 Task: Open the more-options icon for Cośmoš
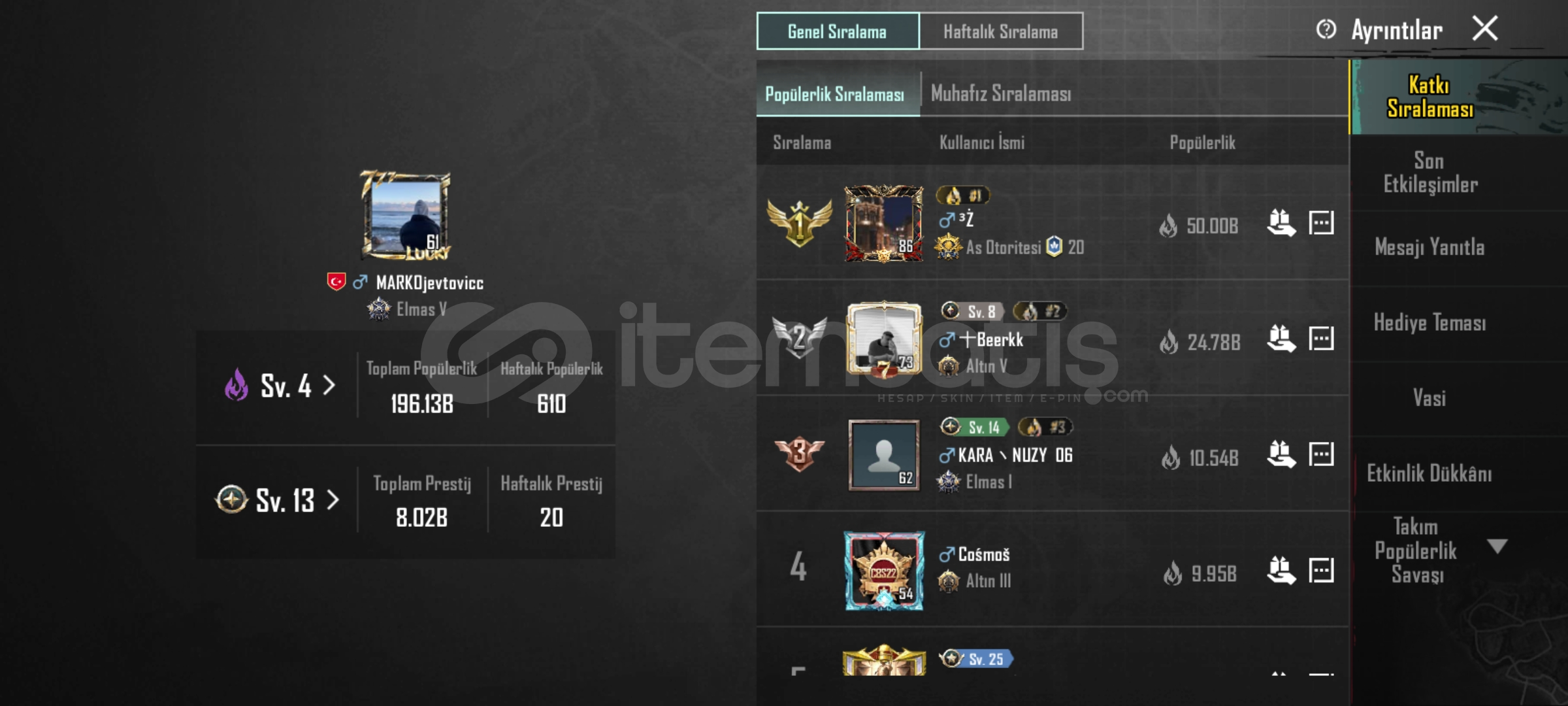click(1321, 570)
